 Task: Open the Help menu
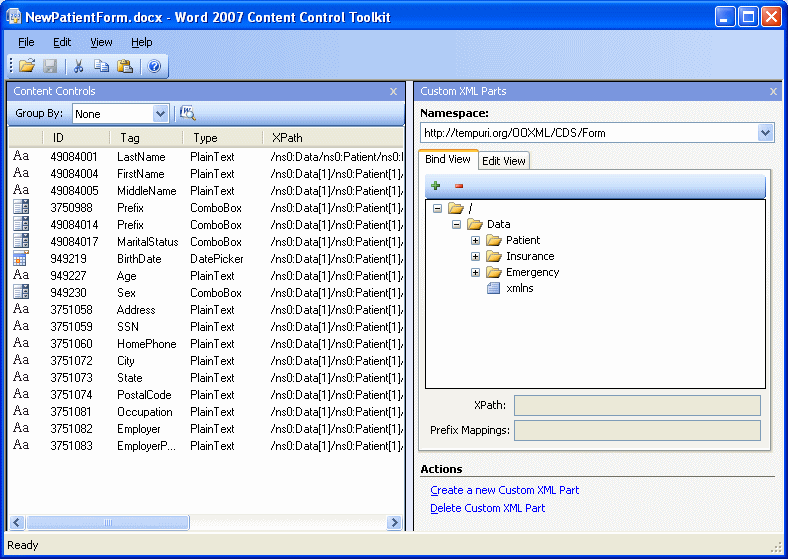(x=142, y=42)
